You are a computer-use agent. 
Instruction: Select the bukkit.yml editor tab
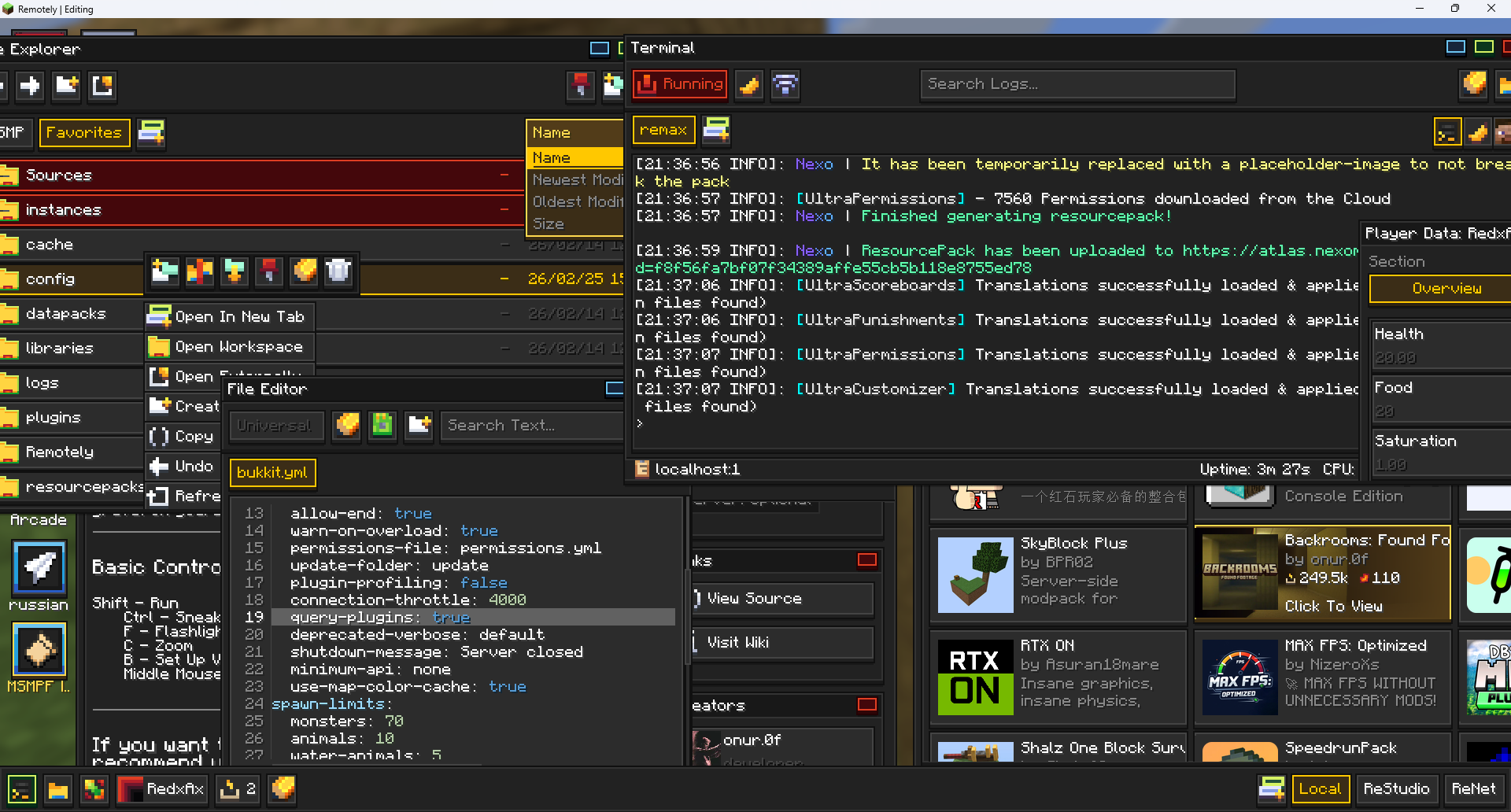[272, 472]
